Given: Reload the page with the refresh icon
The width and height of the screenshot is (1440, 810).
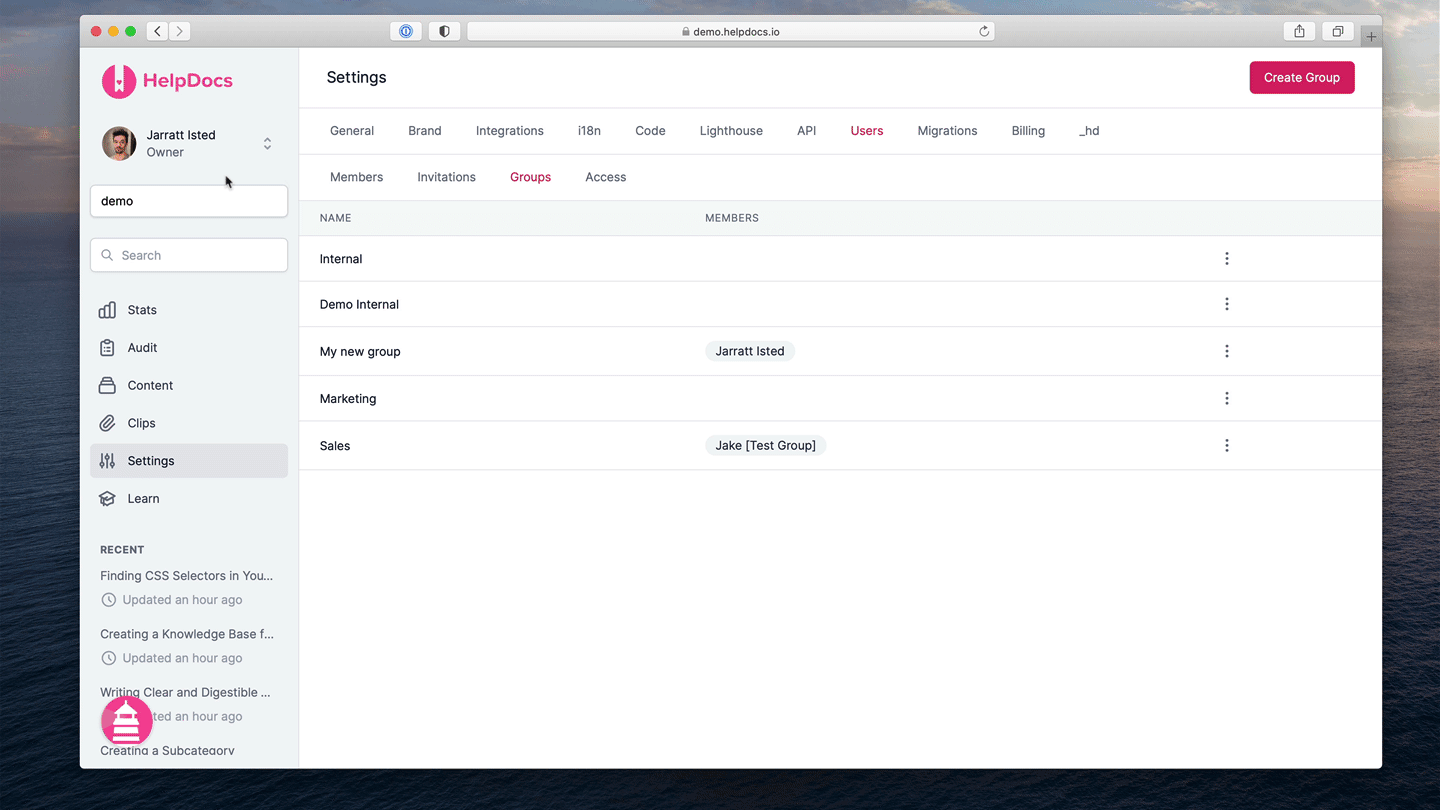Looking at the screenshot, I should click(984, 31).
